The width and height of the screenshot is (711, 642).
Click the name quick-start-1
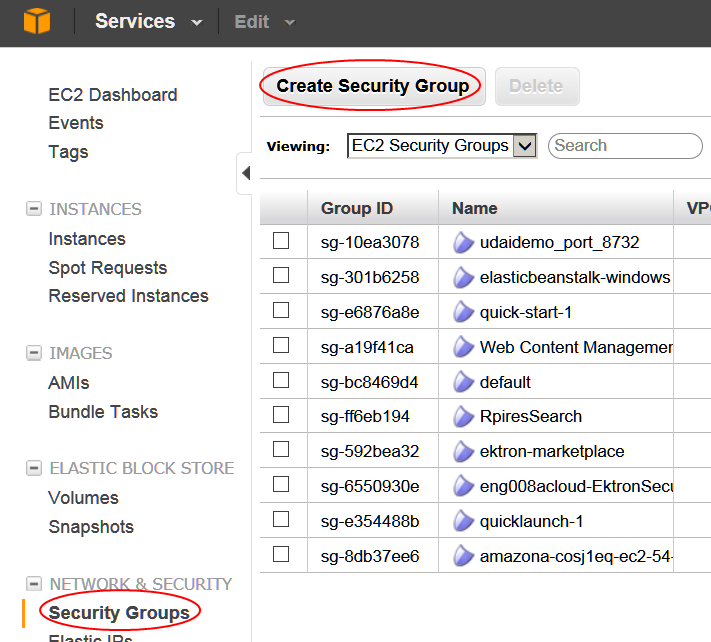click(x=526, y=312)
